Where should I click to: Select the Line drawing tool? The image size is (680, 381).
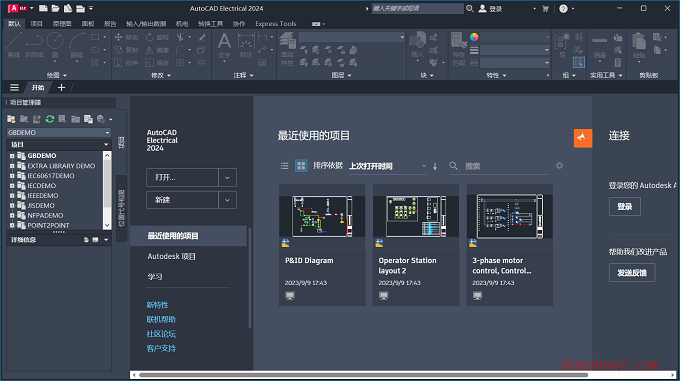[13, 45]
